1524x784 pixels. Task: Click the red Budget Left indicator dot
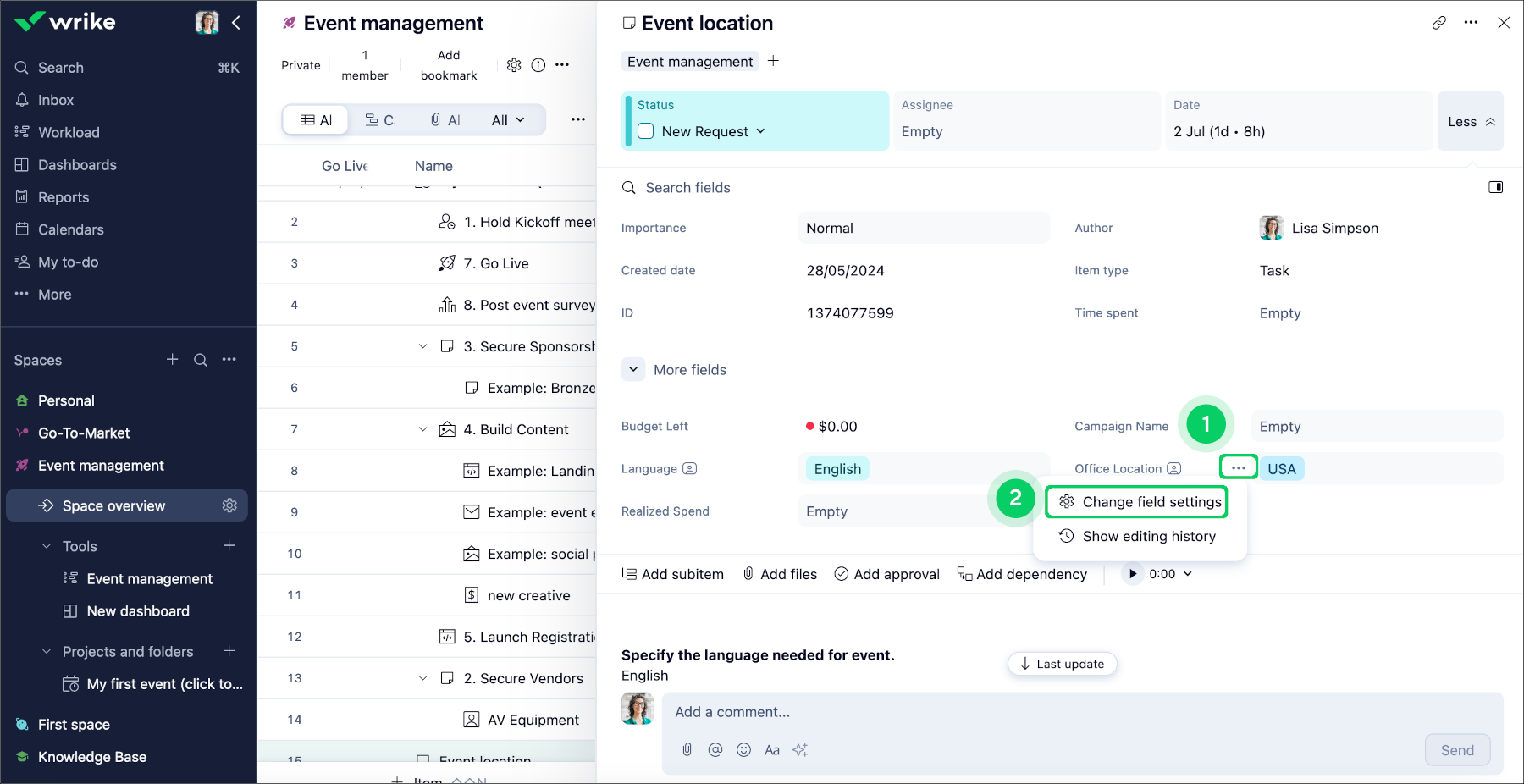[x=810, y=427]
